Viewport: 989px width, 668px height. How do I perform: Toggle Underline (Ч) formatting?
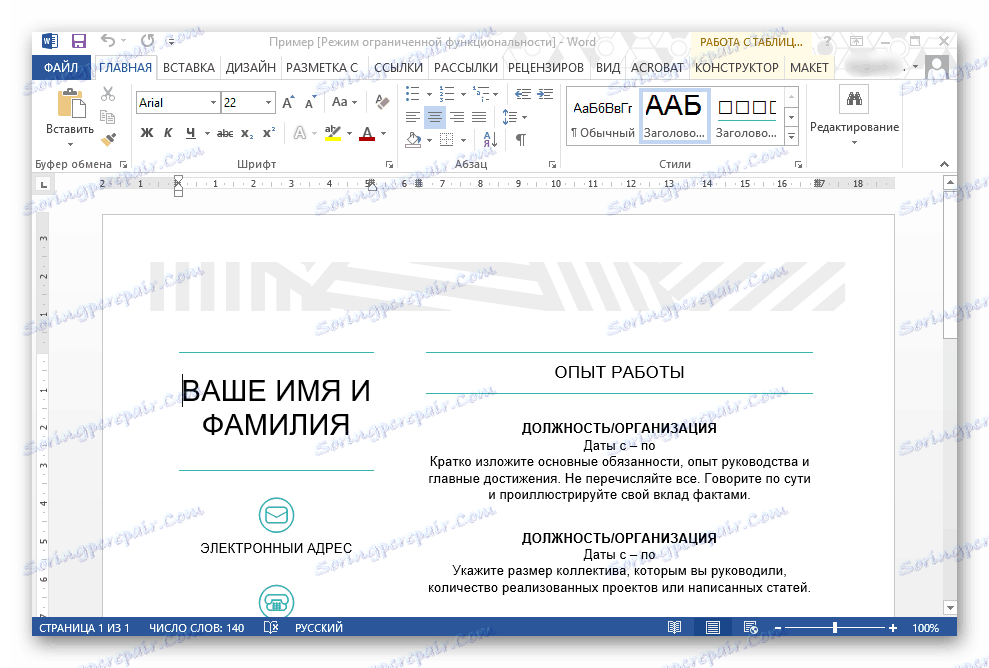[x=190, y=133]
